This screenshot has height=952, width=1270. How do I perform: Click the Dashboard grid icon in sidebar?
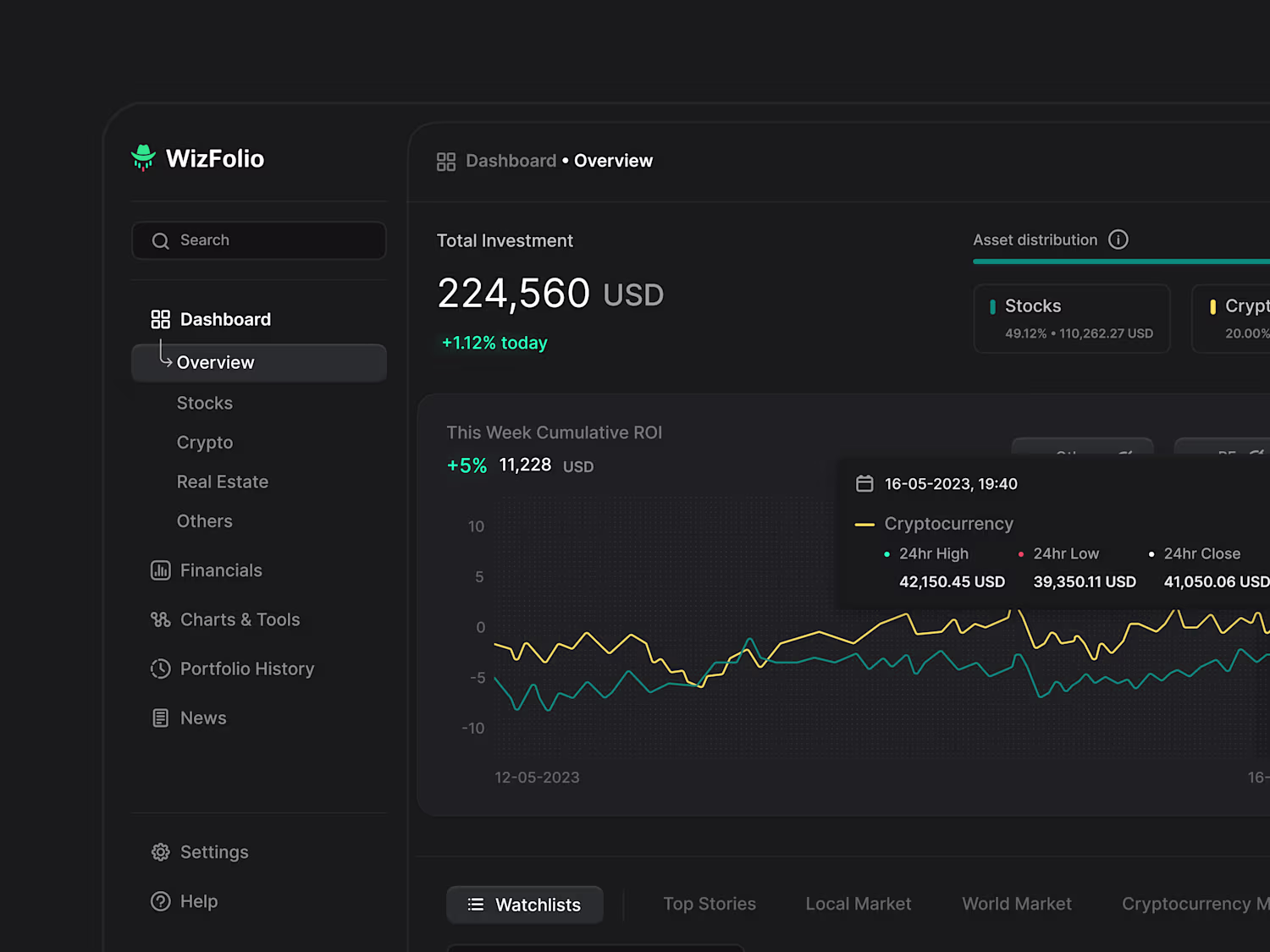tap(160, 319)
